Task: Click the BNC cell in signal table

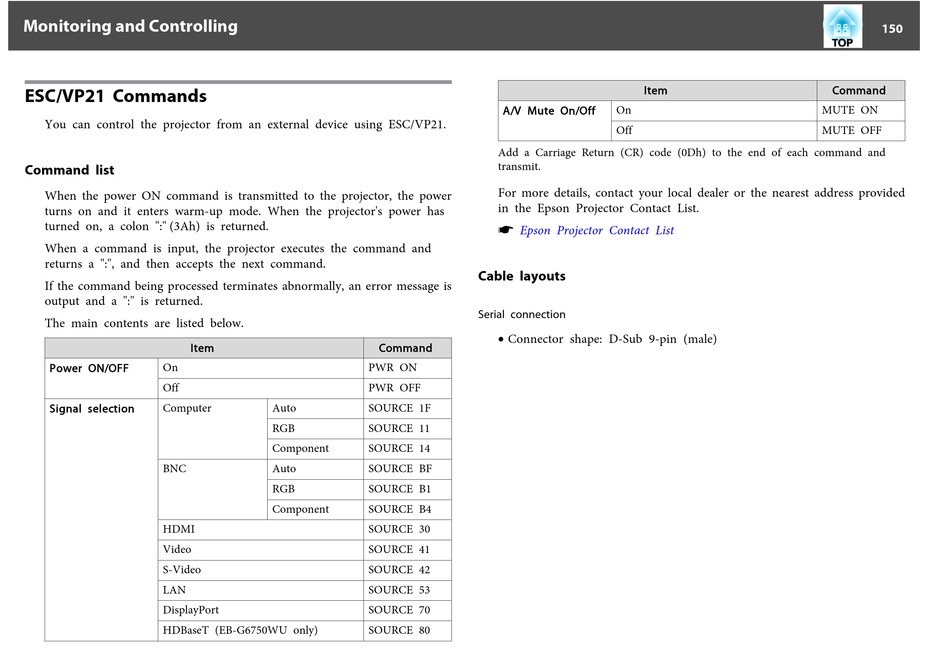Action: pyautogui.click(x=212, y=489)
